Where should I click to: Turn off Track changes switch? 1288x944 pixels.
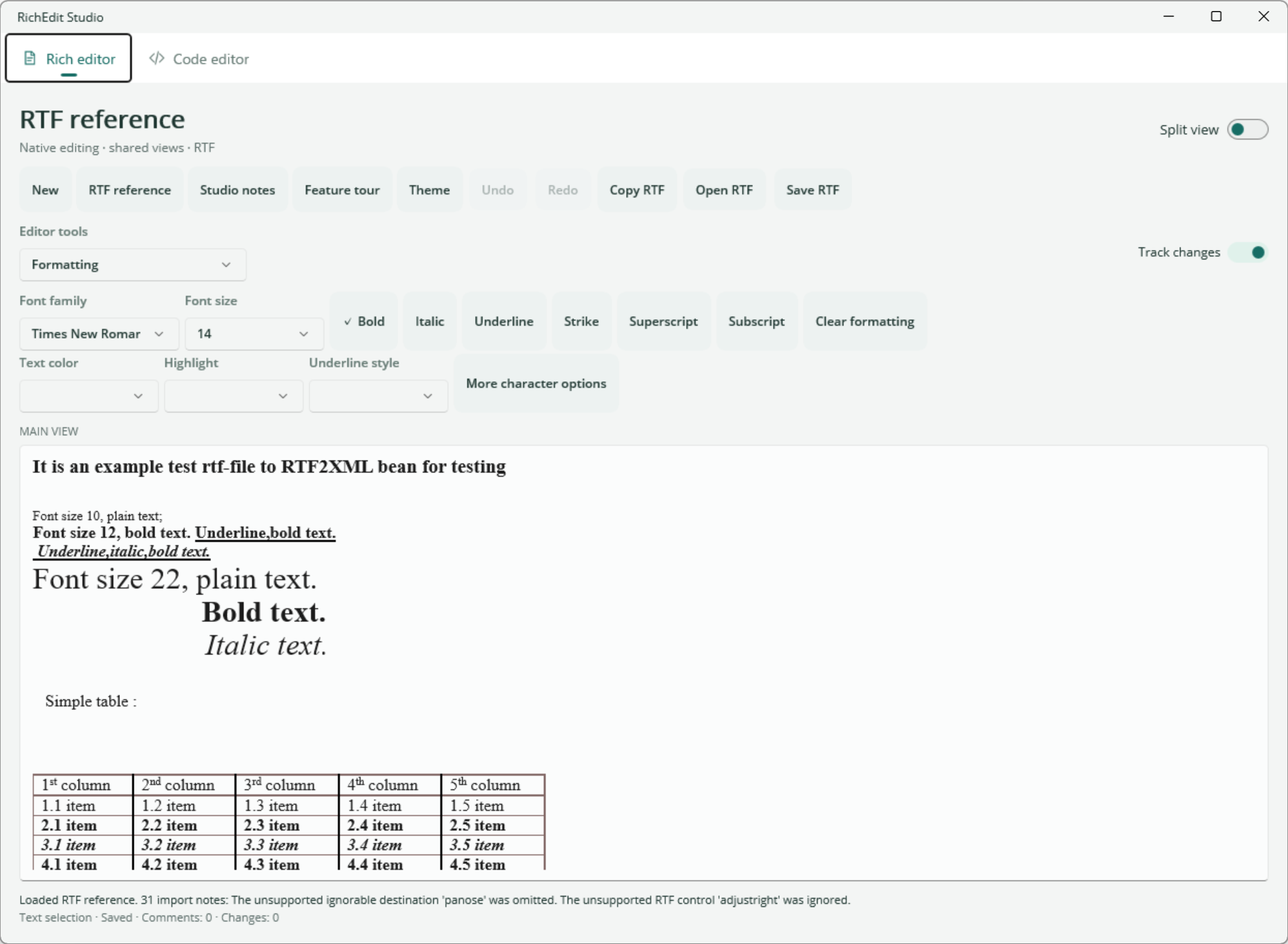[x=1247, y=252]
